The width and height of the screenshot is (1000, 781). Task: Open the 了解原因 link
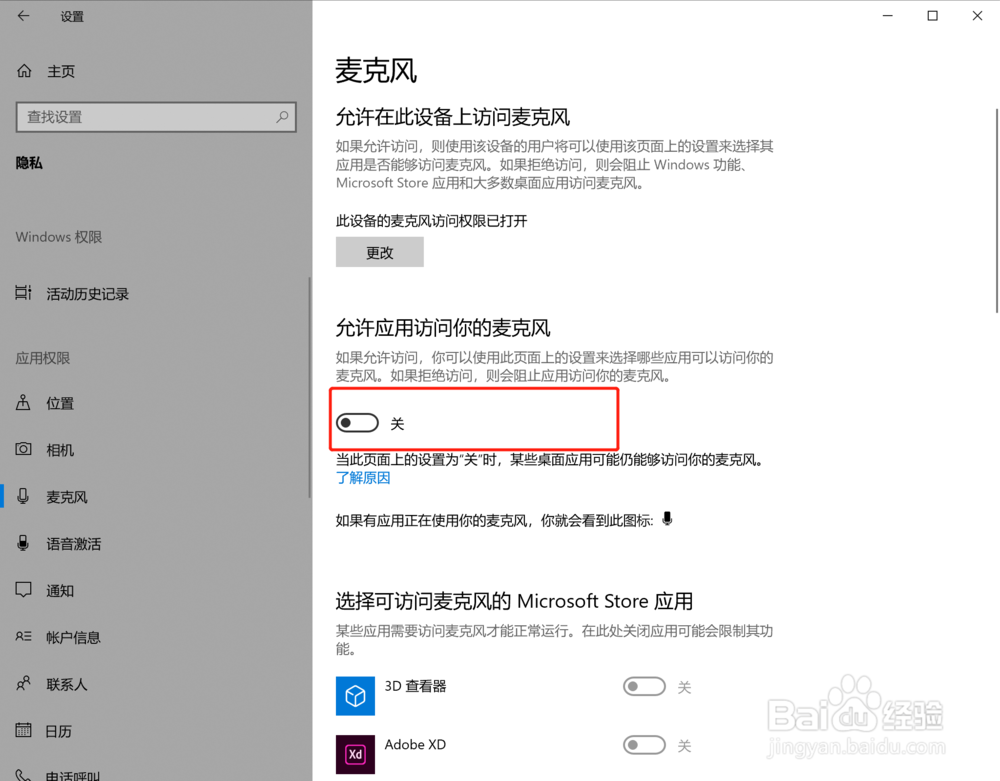tap(363, 477)
